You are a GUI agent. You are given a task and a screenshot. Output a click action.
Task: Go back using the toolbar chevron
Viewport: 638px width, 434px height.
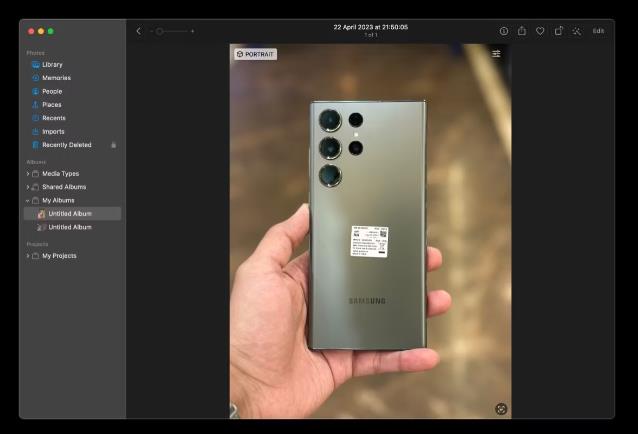(x=138, y=31)
